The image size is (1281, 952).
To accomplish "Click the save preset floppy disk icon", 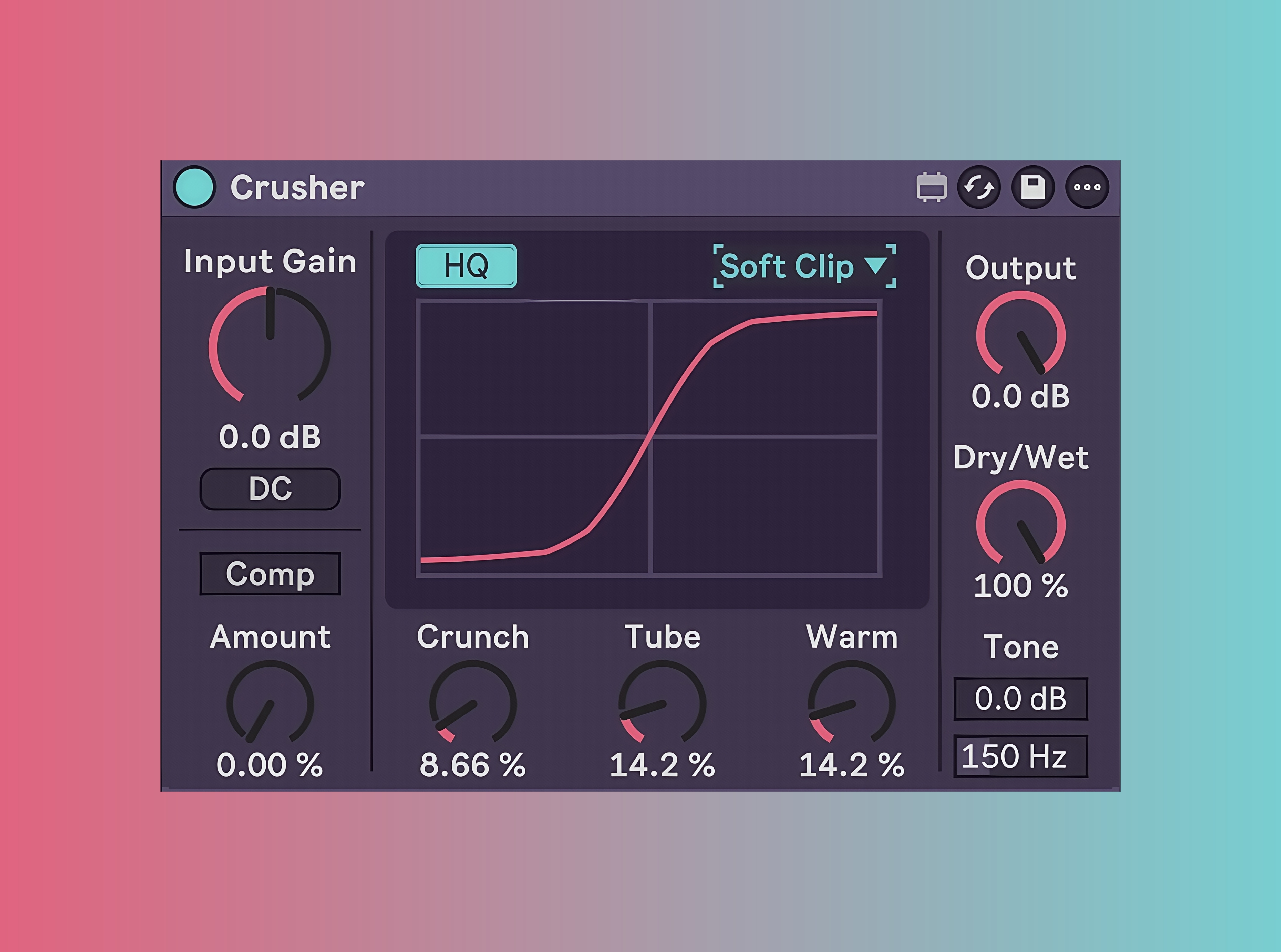I will pyautogui.click(x=1033, y=187).
